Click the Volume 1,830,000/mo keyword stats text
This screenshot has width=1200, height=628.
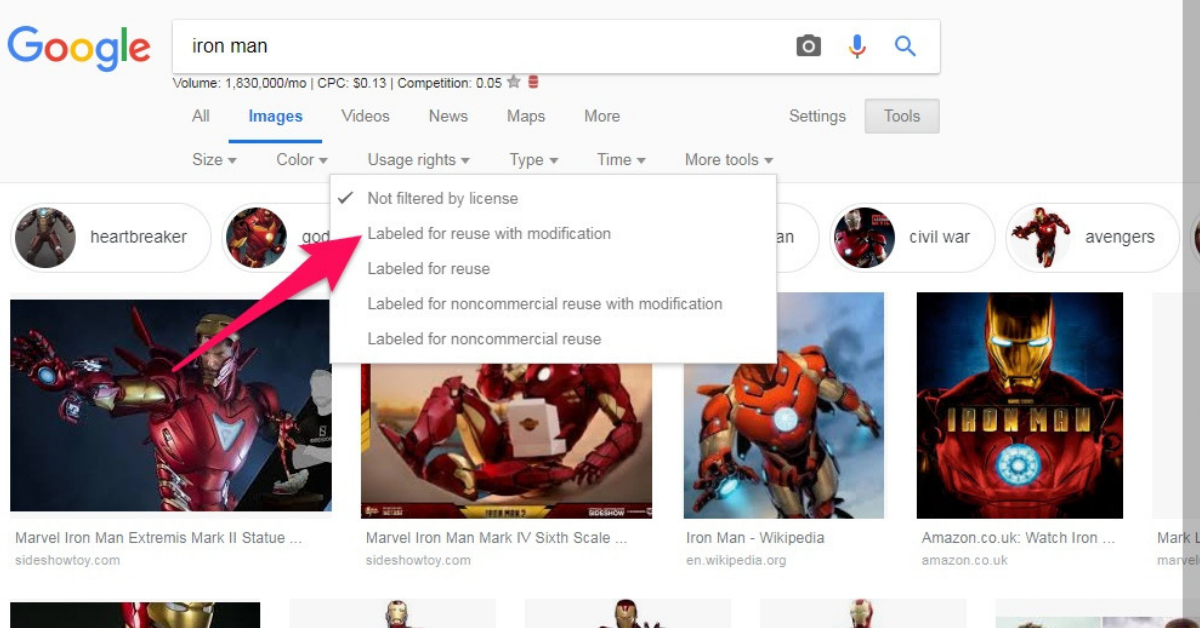tap(242, 83)
